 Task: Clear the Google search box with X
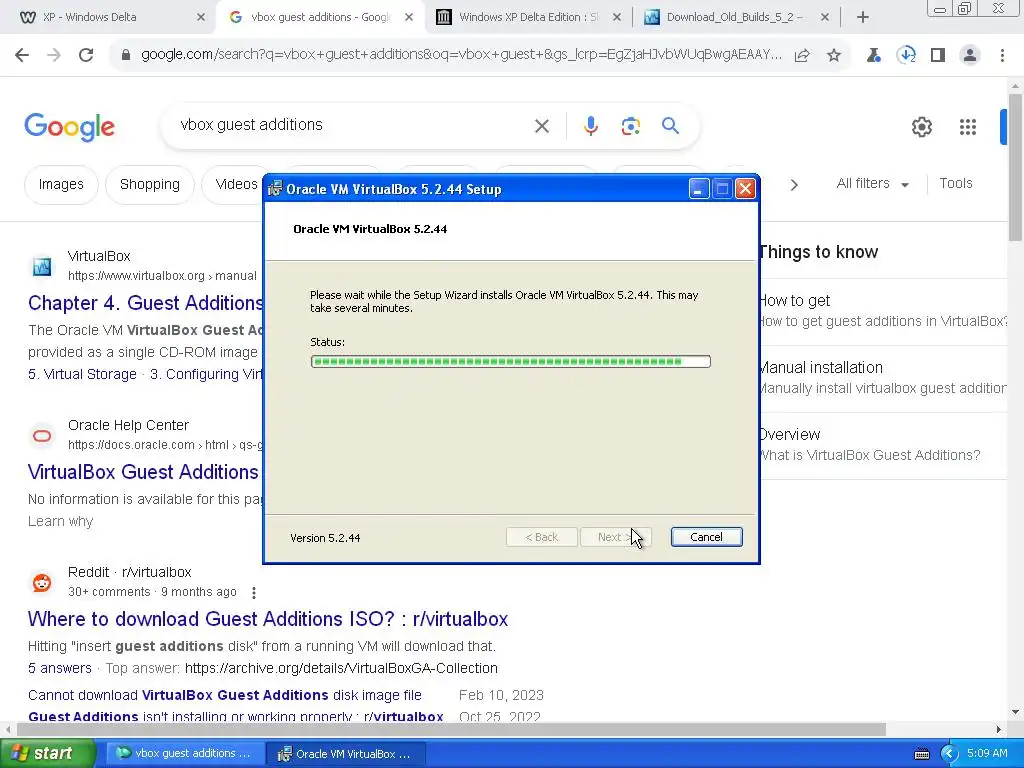click(x=542, y=126)
